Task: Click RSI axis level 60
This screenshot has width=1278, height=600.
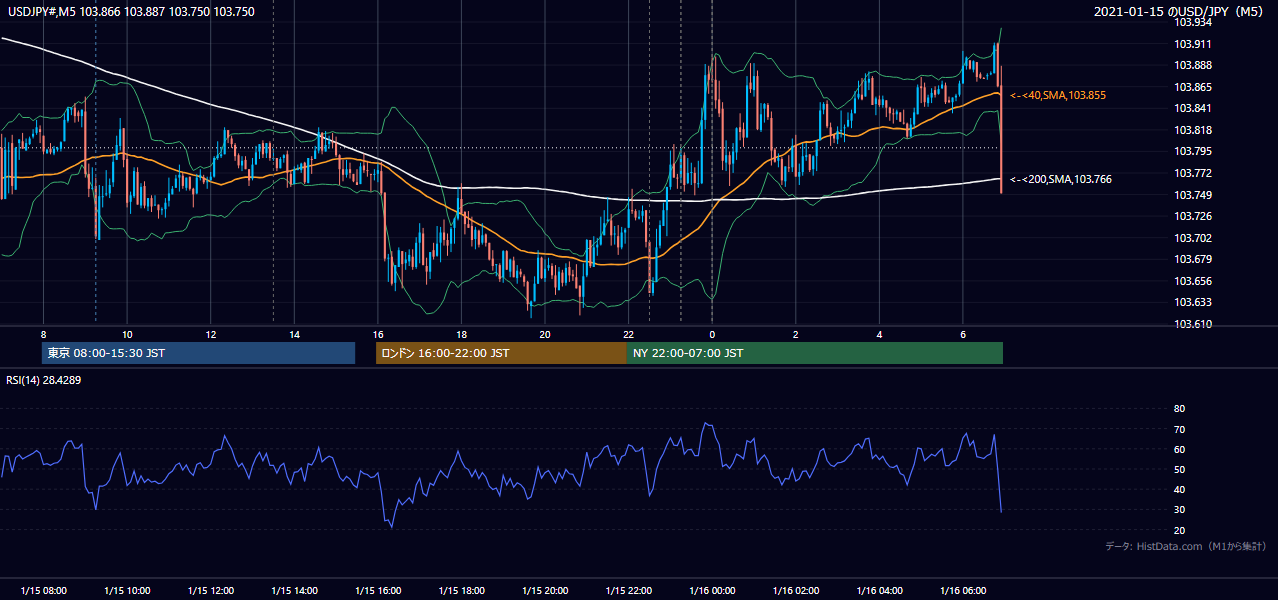Action: click(1179, 449)
